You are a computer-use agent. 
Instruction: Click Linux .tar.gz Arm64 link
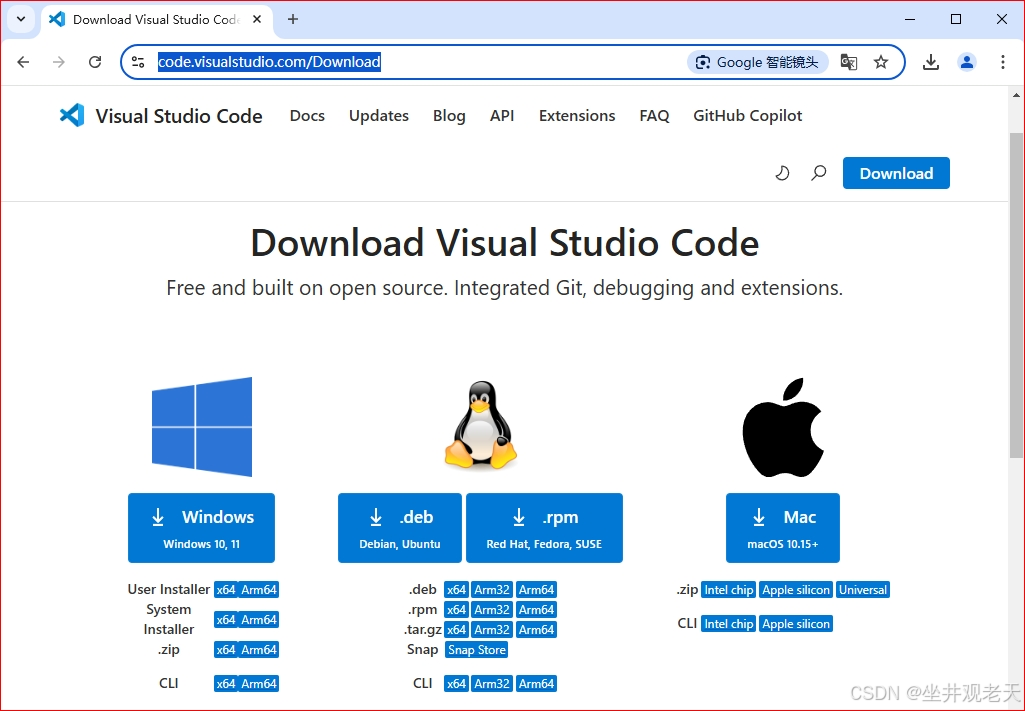(x=537, y=629)
